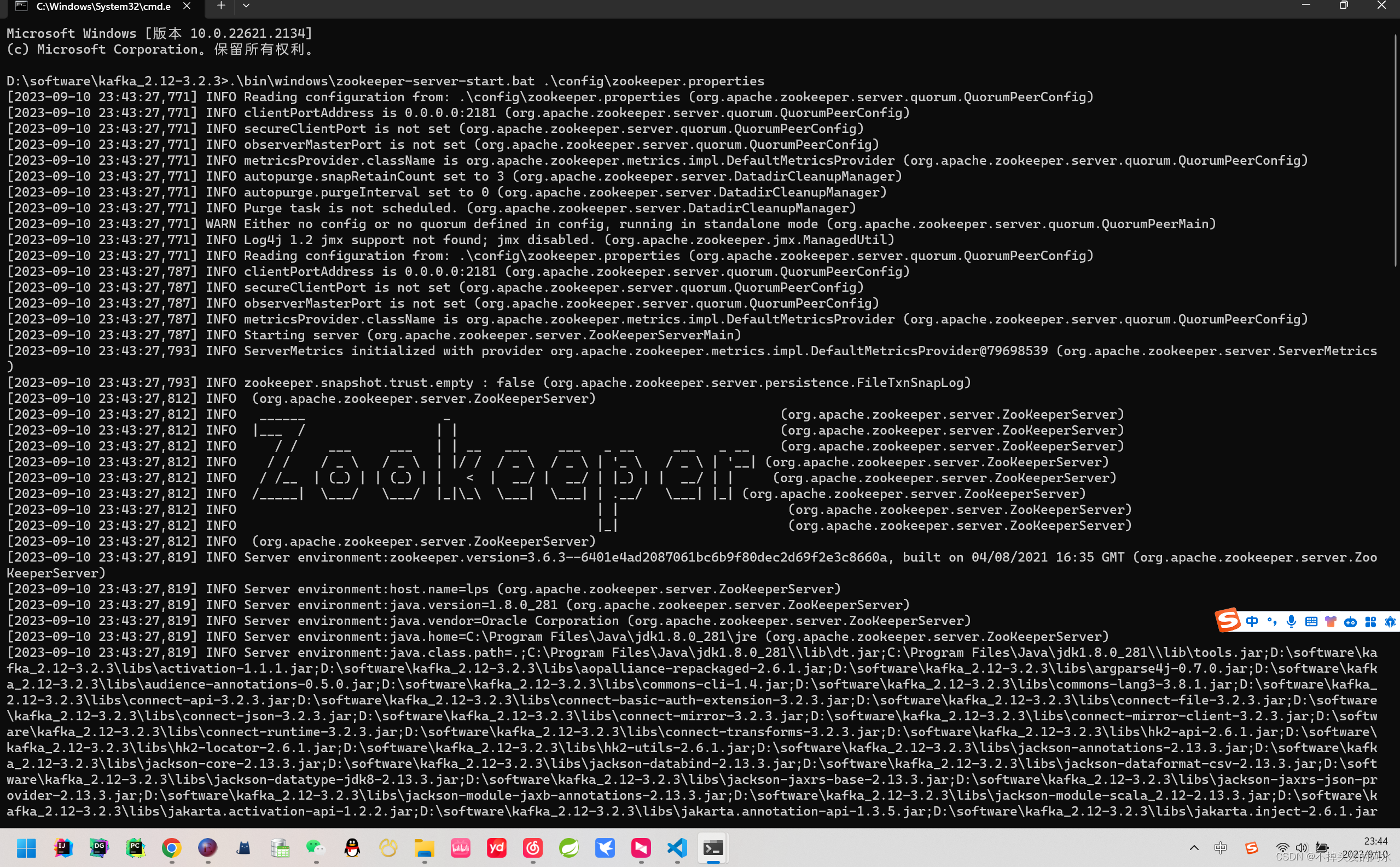Image resolution: width=1400 pixels, height=867 pixels.
Task: Open the soft keyboard on Sogou bar
Action: coord(1311,622)
